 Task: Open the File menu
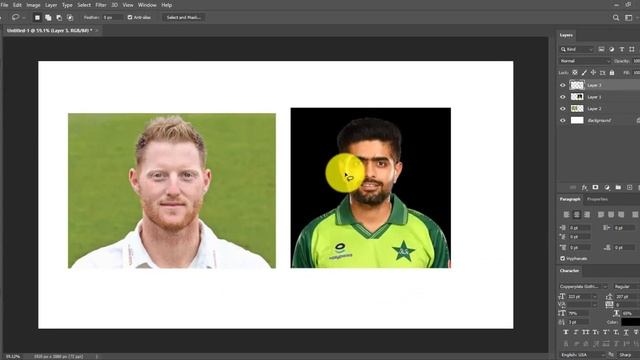pos(4,5)
